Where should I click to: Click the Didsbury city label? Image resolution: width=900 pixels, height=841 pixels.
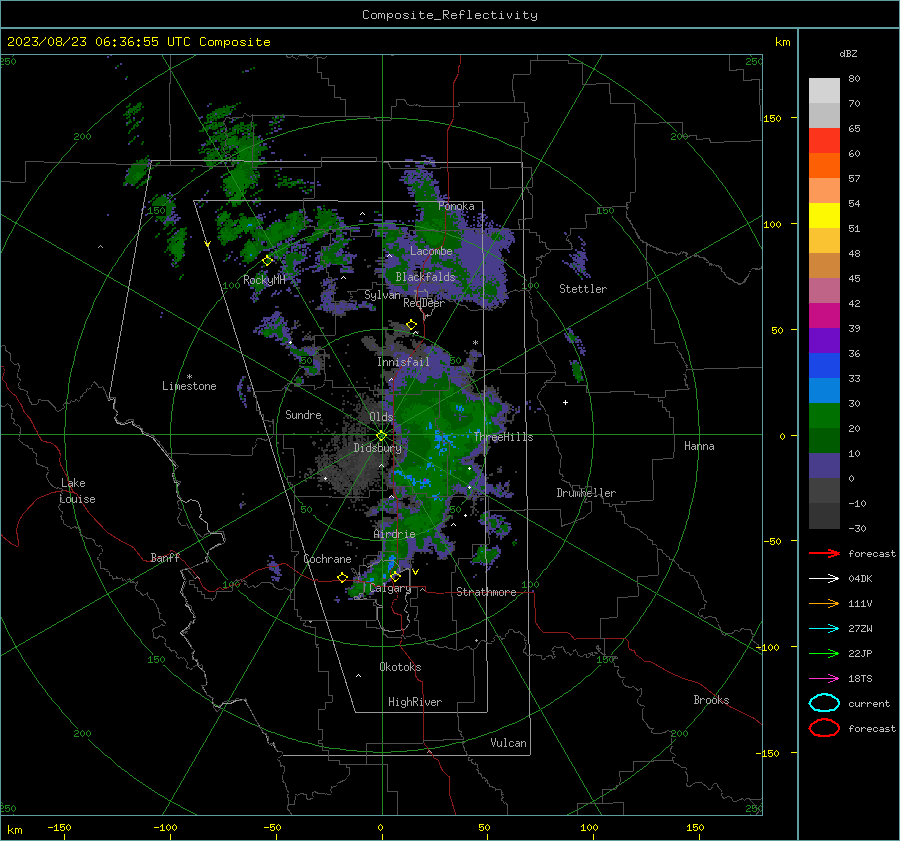377,448
